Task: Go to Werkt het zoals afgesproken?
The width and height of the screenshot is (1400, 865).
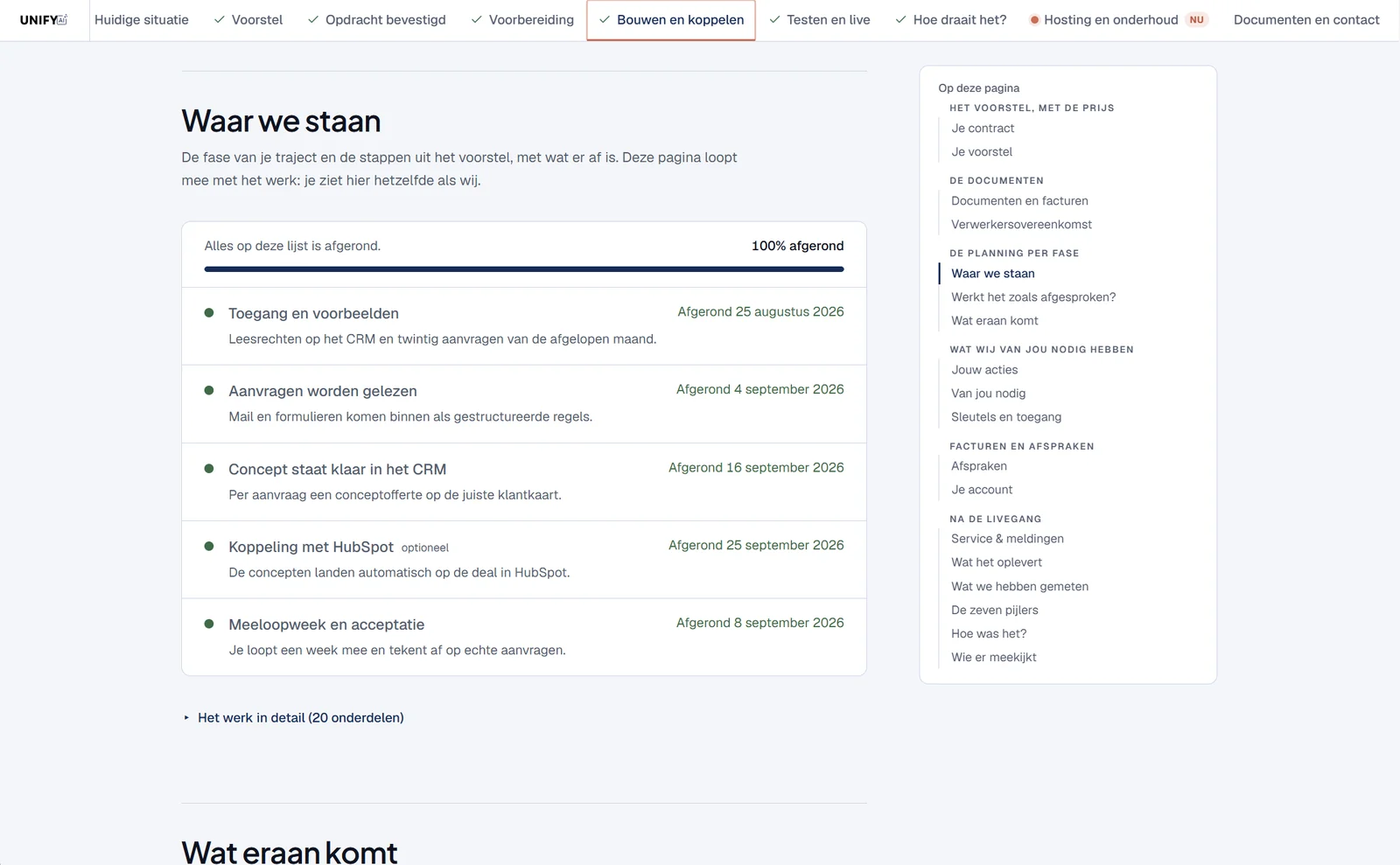Action: [x=1033, y=297]
